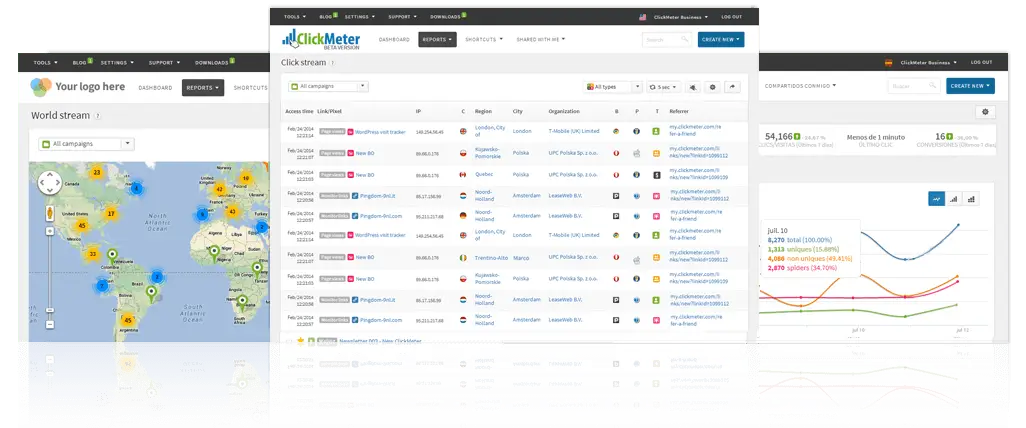This screenshot has height=428, width=1026.
Task: Open Downloads link in Click stream window
Action: [448, 16]
